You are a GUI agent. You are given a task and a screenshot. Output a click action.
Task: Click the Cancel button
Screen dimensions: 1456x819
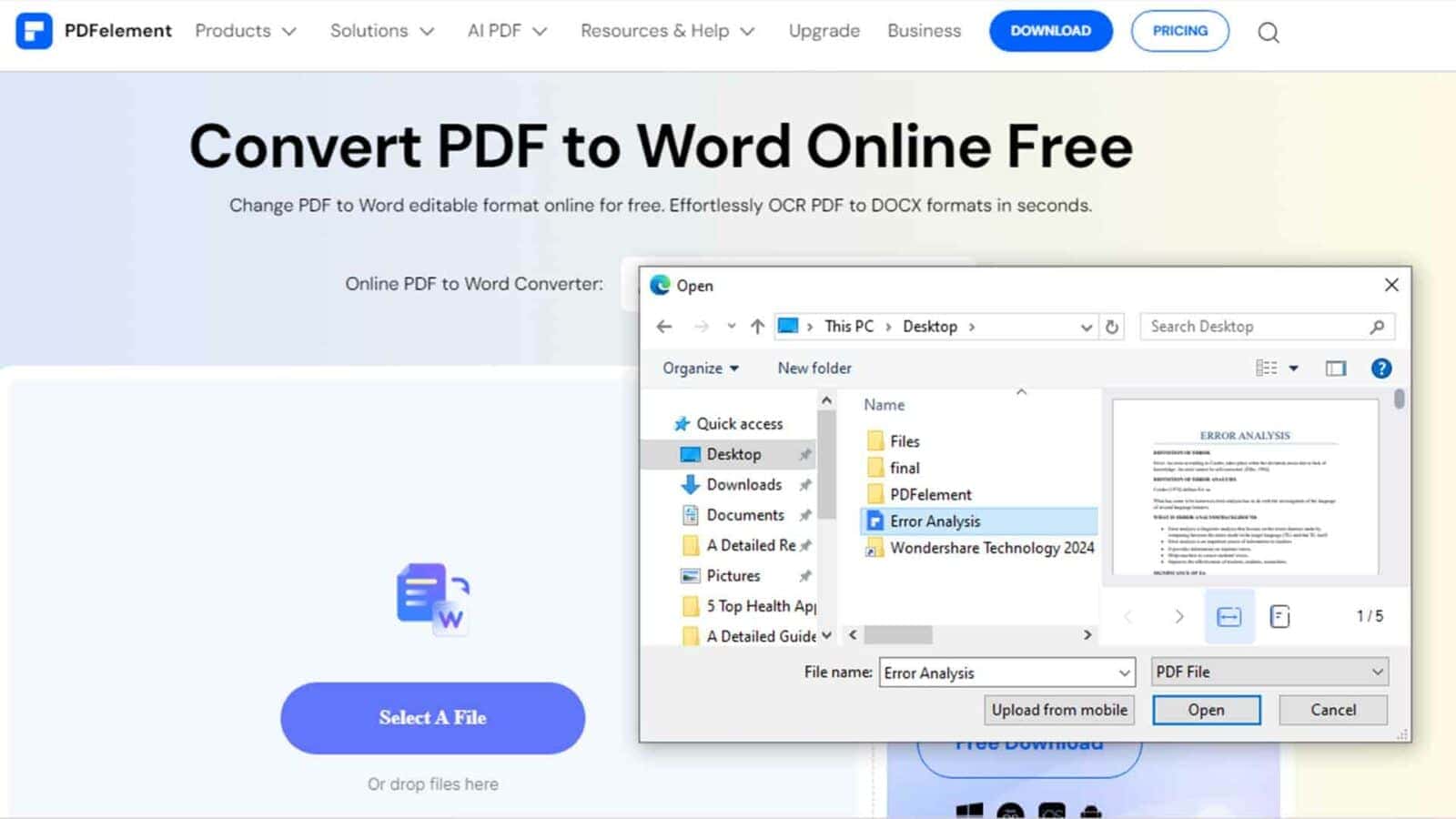click(x=1333, y=710)
